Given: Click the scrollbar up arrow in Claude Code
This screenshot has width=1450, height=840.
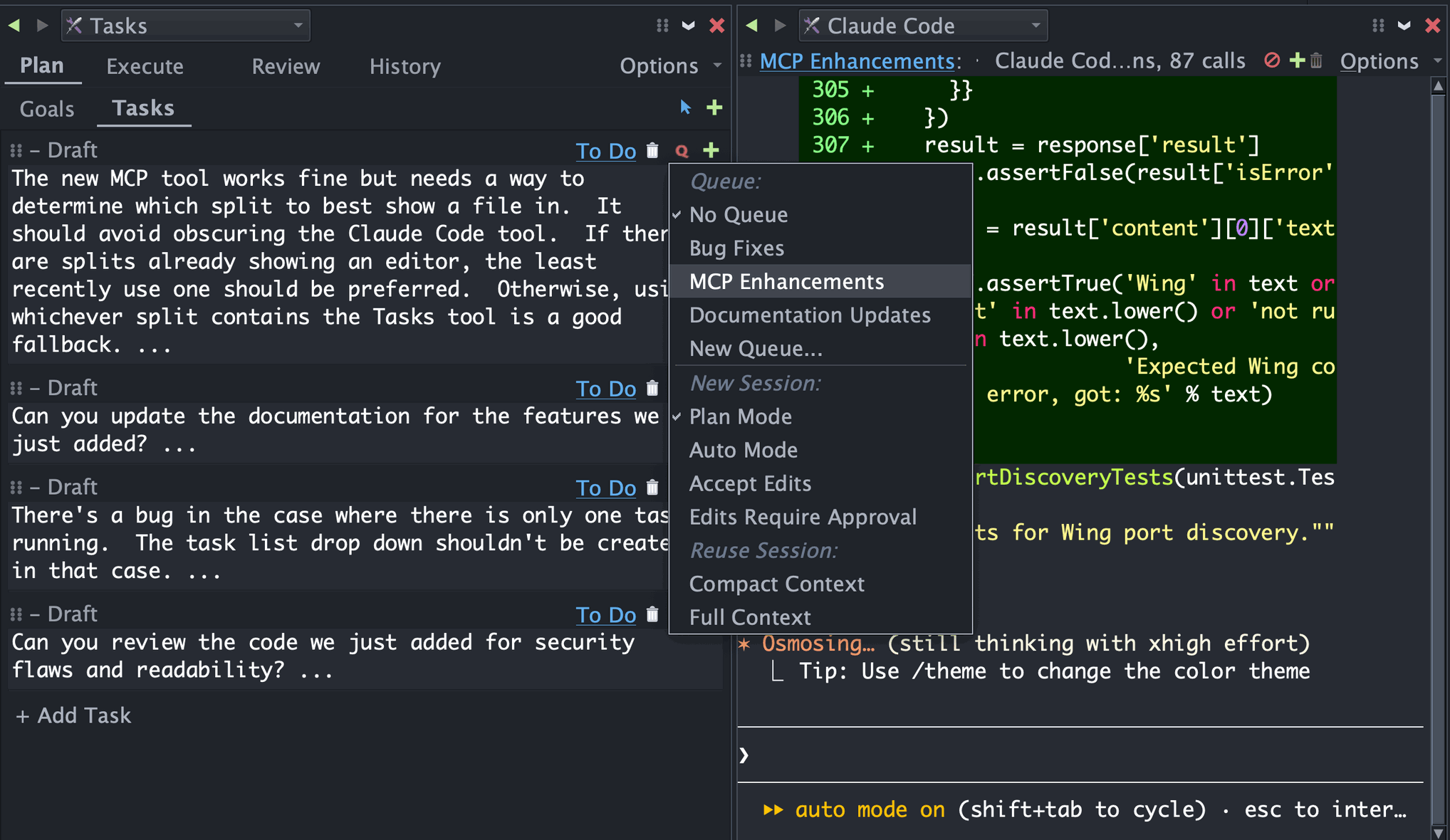Looking at the screenshot, I should pos(1438,86).
